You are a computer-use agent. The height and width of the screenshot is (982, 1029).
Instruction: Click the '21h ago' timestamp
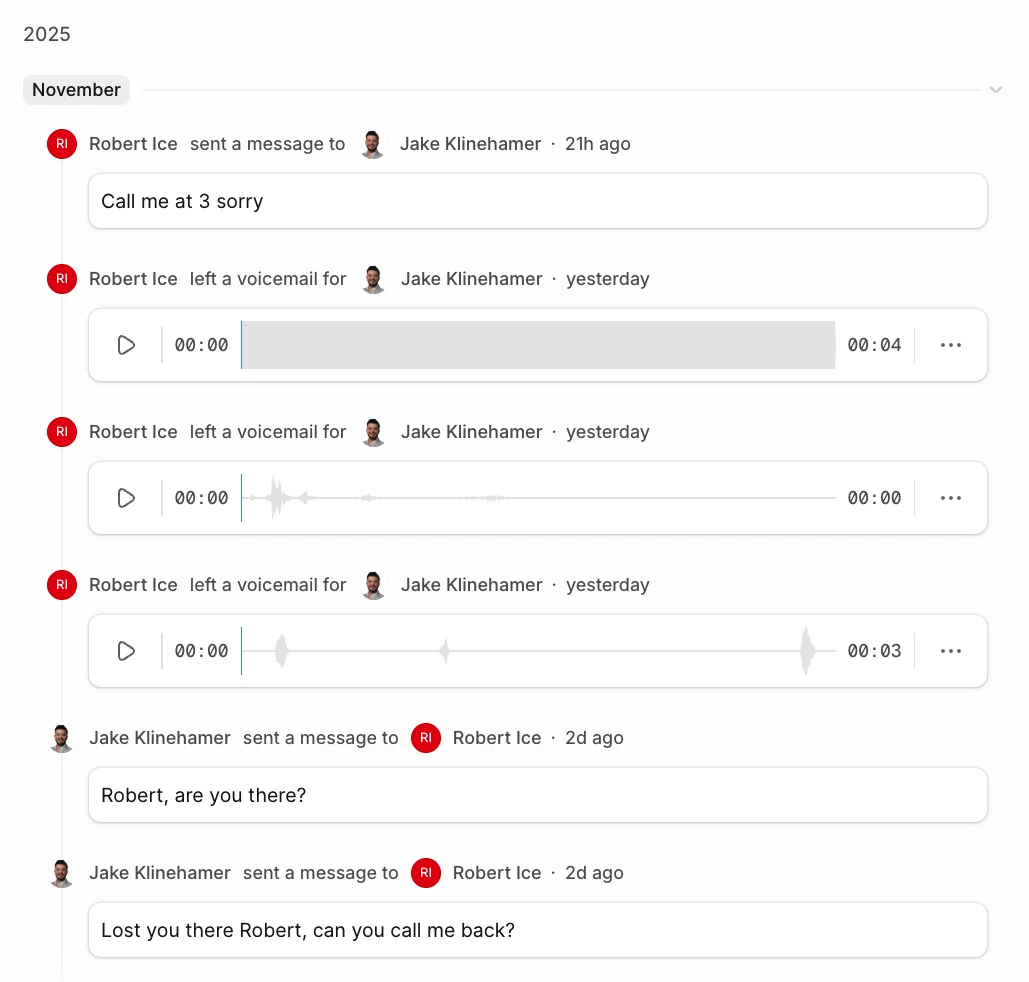(597, 143)
